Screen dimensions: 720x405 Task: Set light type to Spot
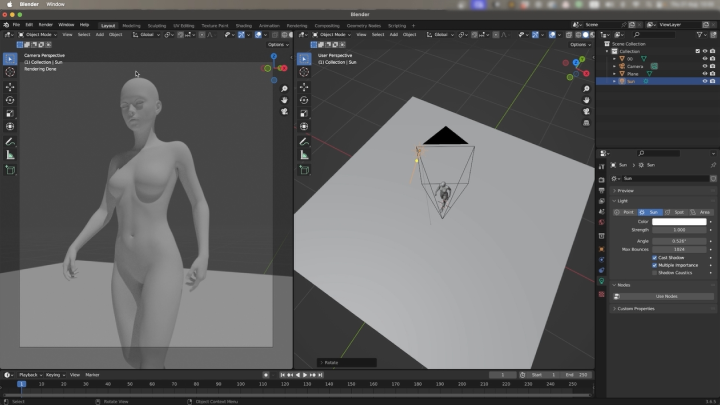tap(677, 212)
